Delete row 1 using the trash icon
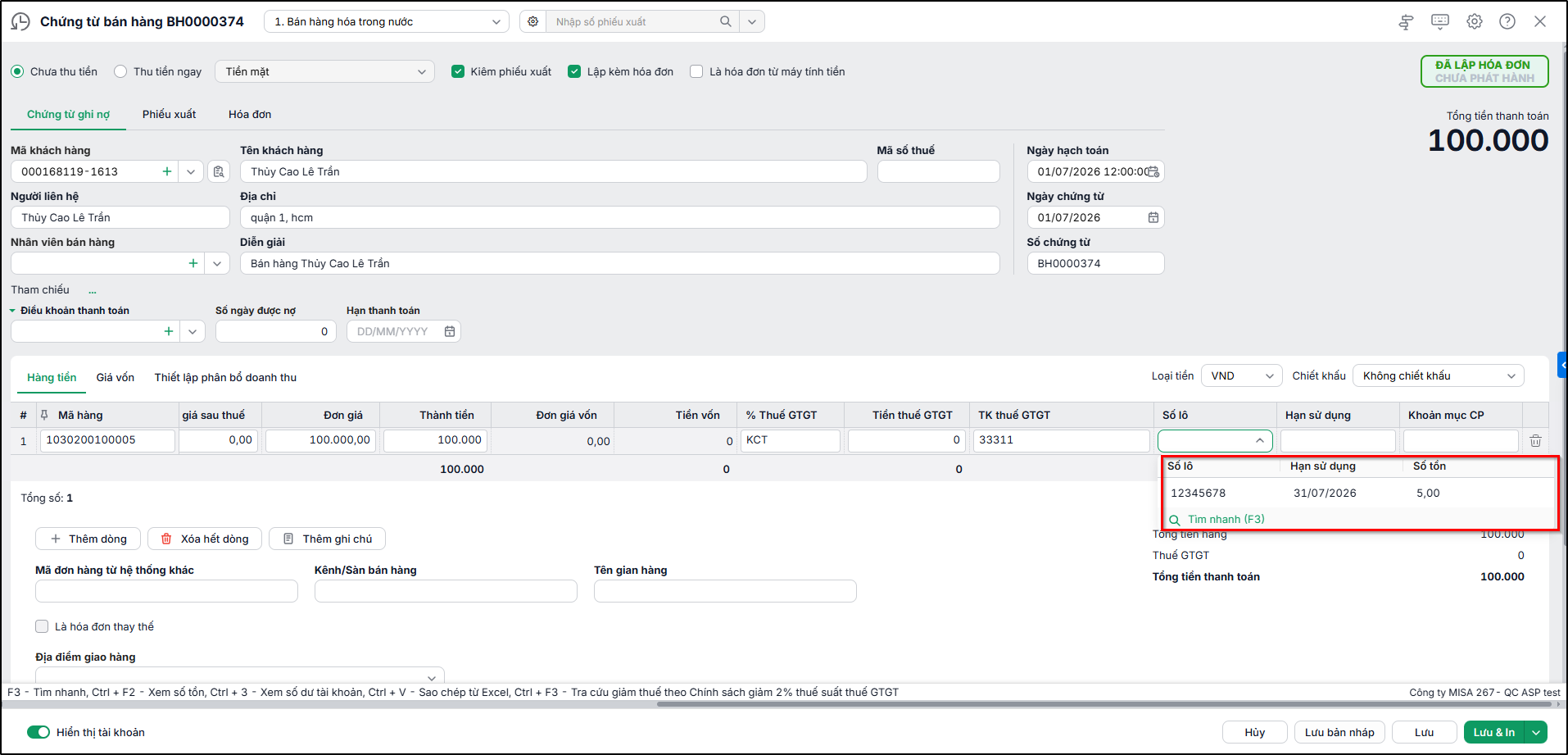Screen dimensions: 1568x755 [x=1535, y=441]
